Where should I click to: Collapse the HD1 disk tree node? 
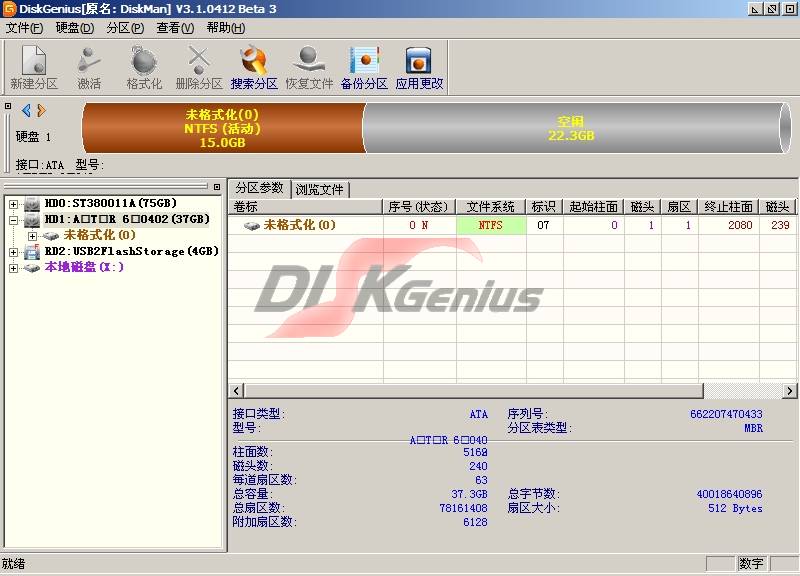pyautogui.click(x=14, y=220)
